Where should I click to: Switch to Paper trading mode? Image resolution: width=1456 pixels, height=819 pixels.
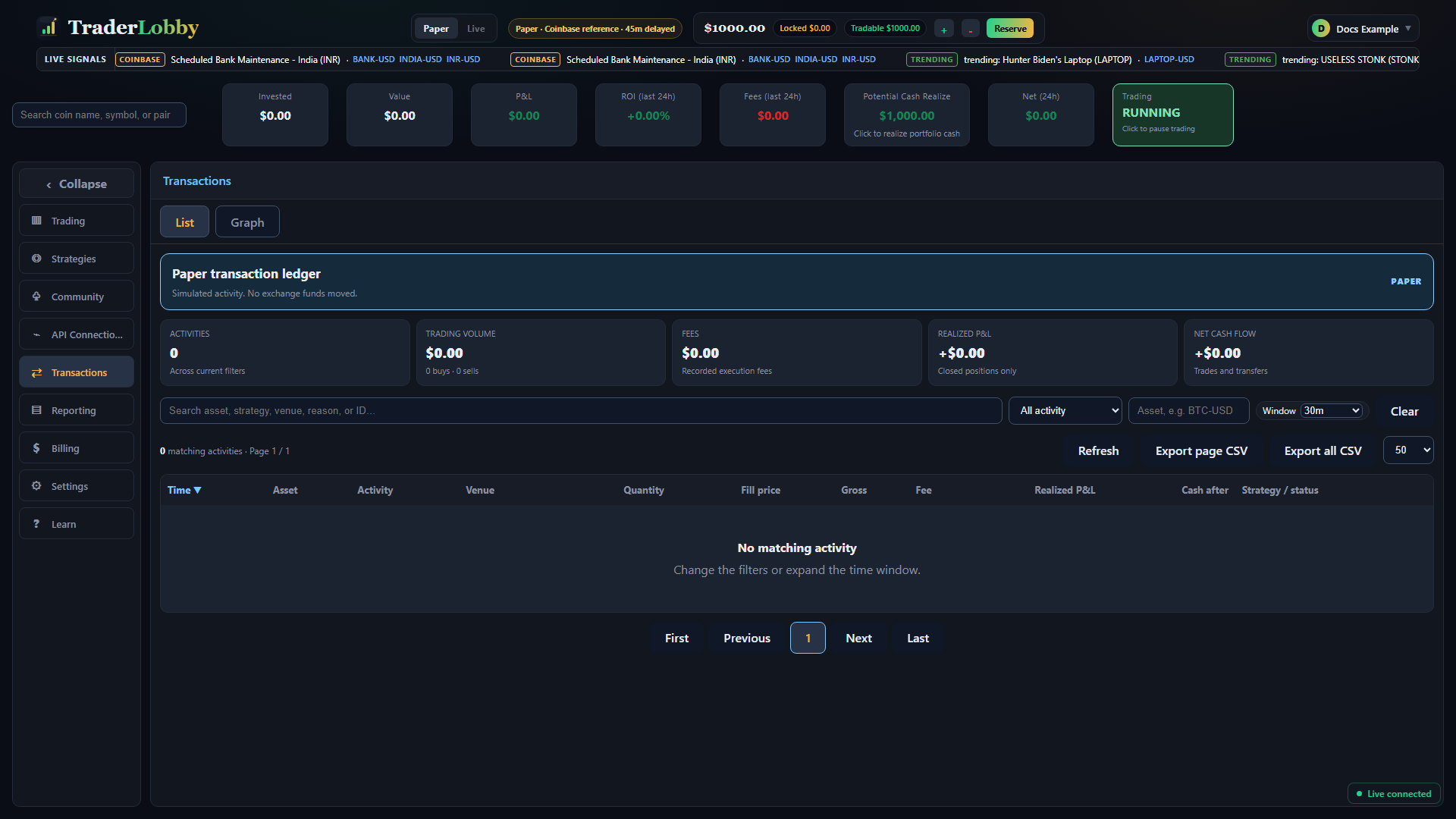tap(436, 29)
